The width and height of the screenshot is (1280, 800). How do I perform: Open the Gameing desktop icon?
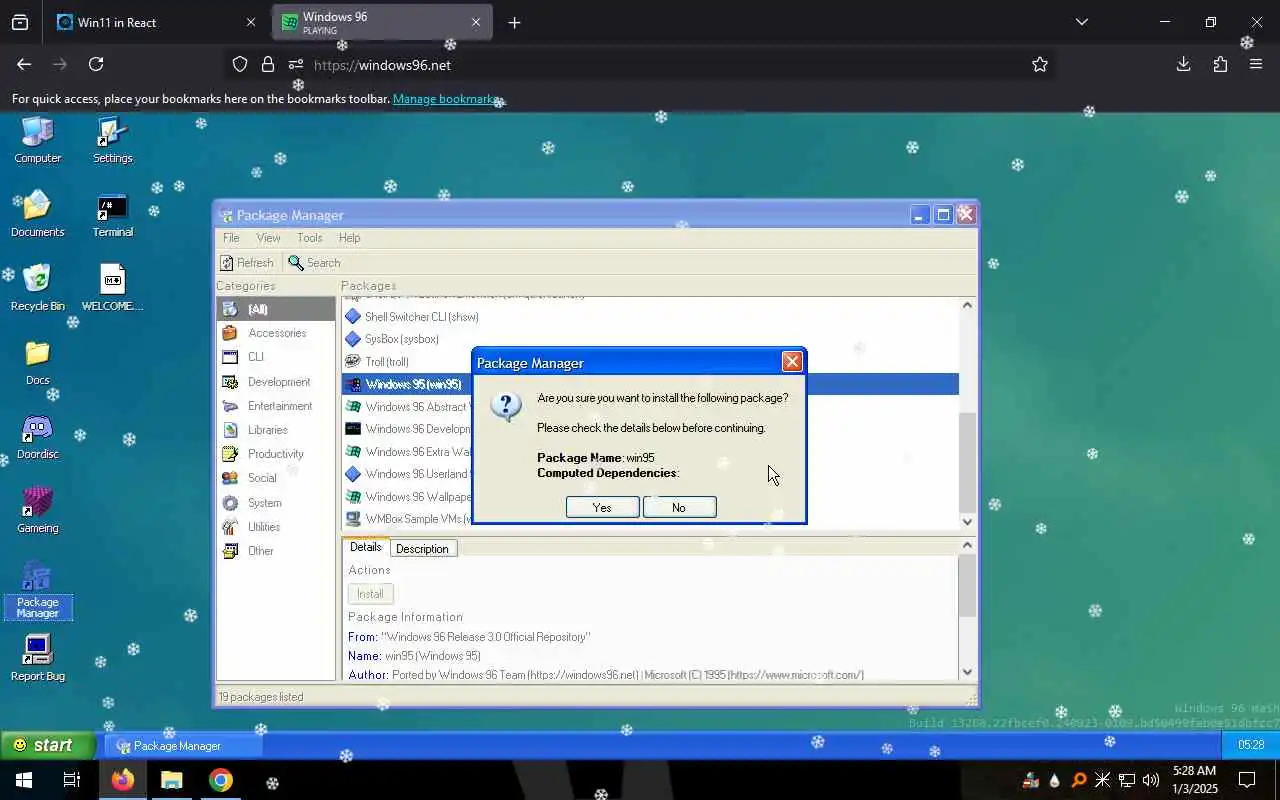tap(38, 510)
